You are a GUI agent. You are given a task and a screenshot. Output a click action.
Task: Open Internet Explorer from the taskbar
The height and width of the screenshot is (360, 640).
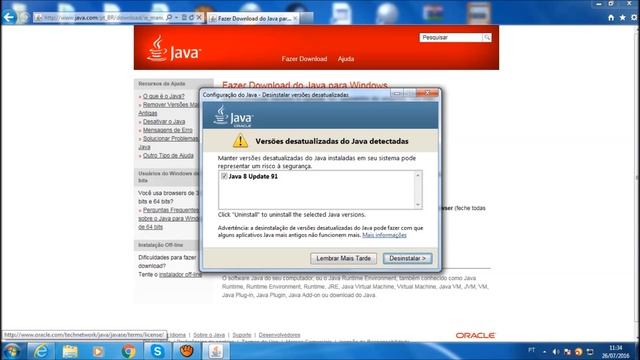(41, 351)
